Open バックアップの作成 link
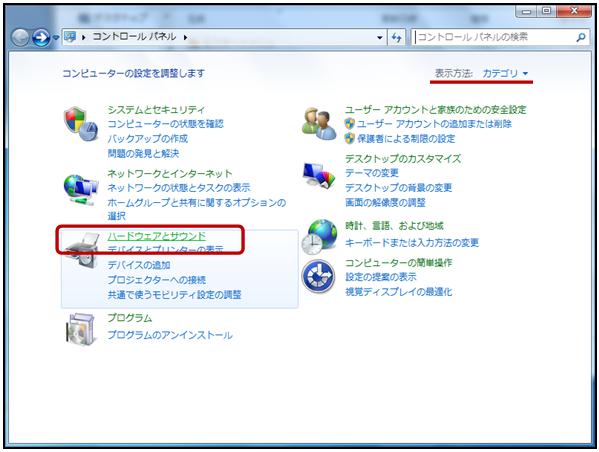The image size is (599, 452). [x=147, y=138]
